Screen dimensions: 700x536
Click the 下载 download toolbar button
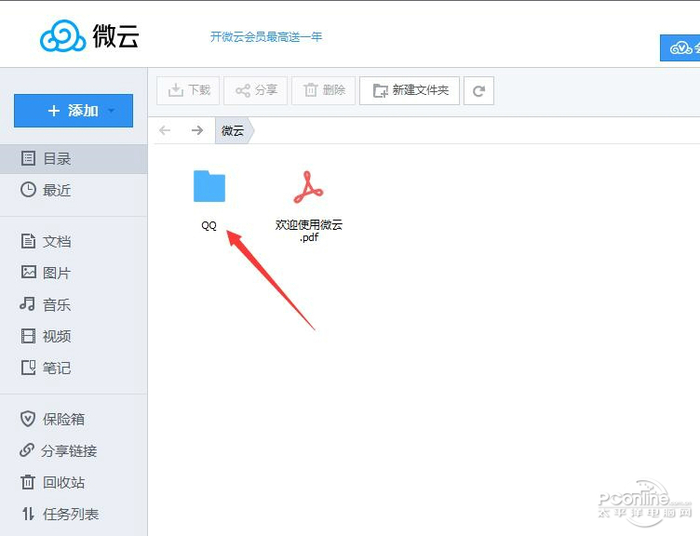[188, 91]
